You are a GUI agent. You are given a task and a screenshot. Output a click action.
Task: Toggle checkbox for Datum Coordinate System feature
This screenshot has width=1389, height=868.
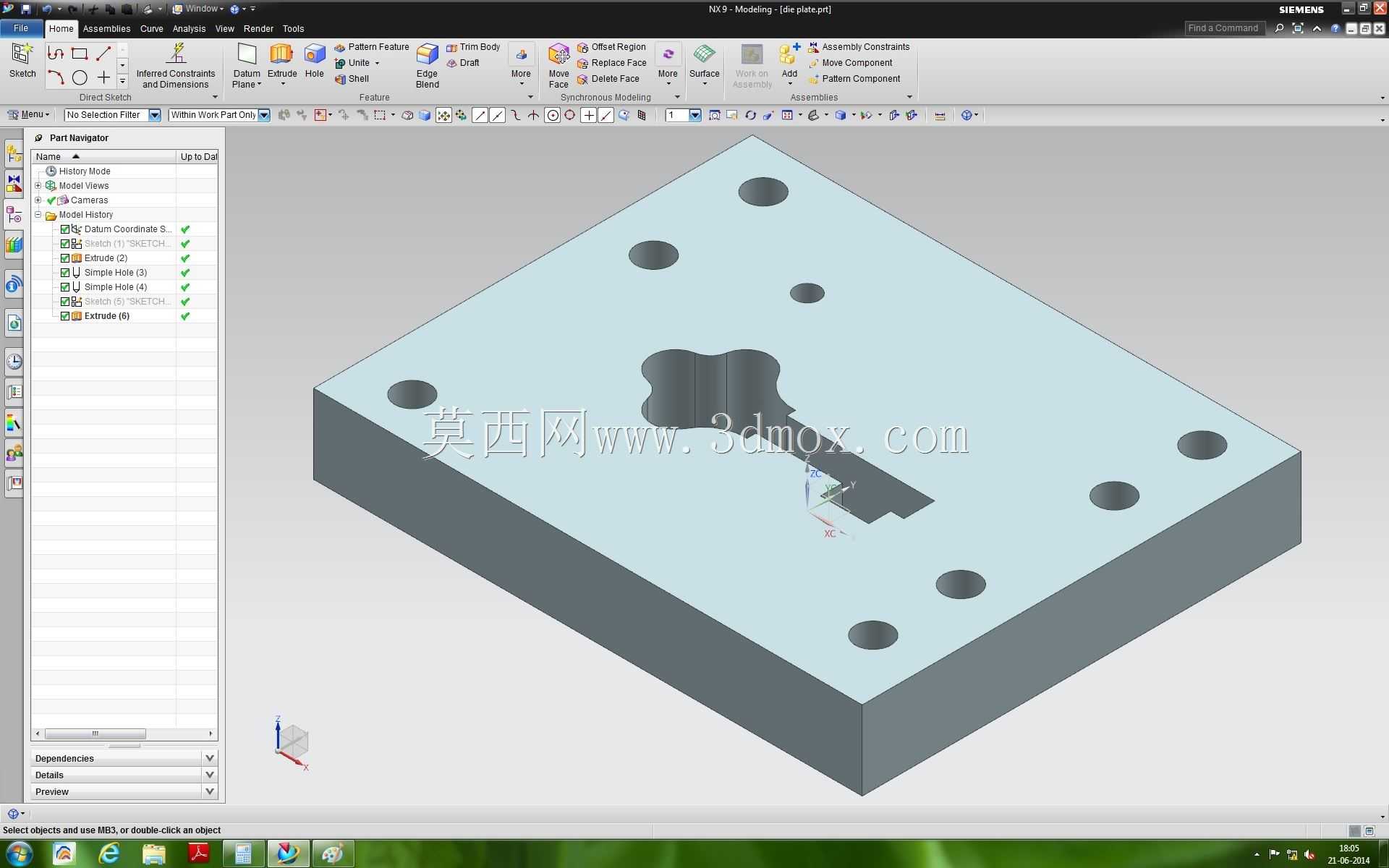pyautogui.click(x=65, y=229)
